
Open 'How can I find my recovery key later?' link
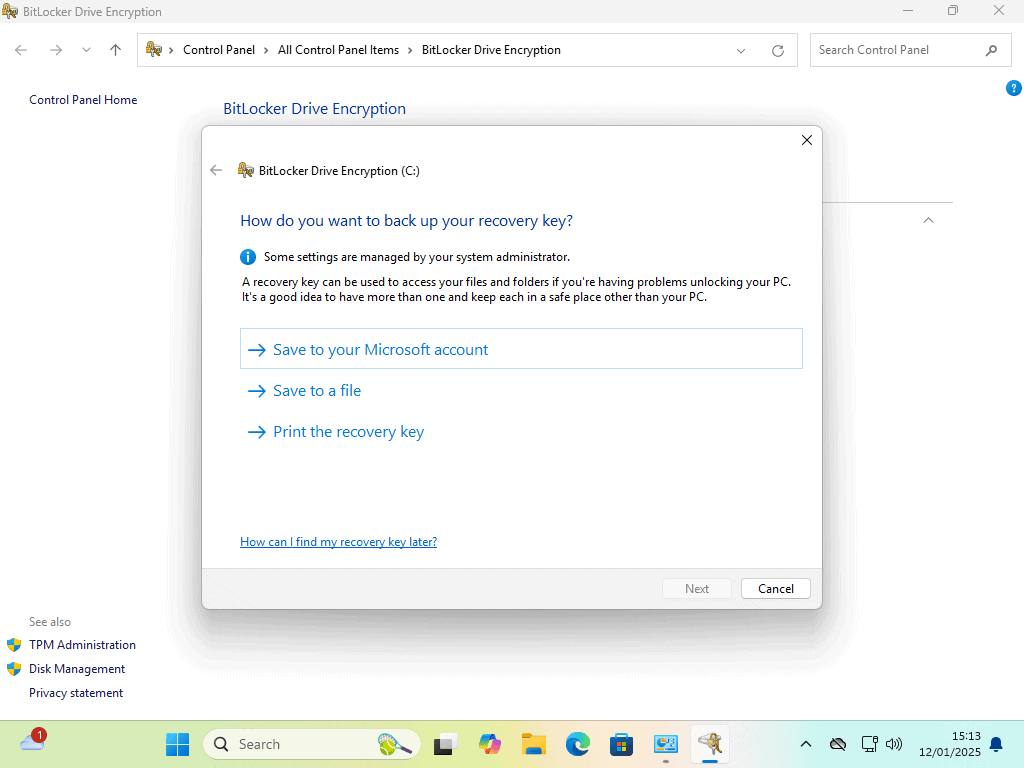click(338, 542)
